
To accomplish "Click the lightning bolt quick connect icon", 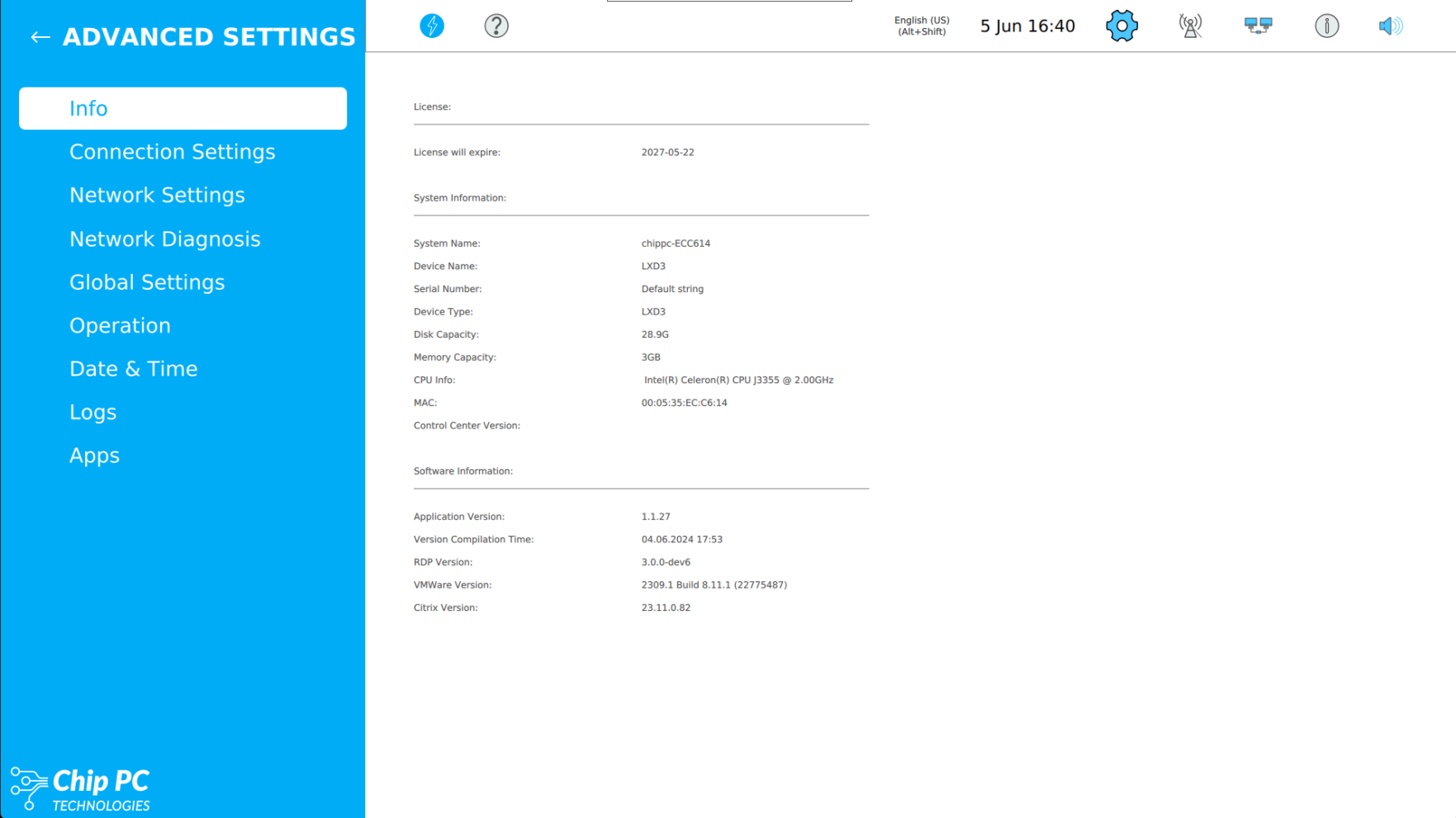I will (432, 26).
